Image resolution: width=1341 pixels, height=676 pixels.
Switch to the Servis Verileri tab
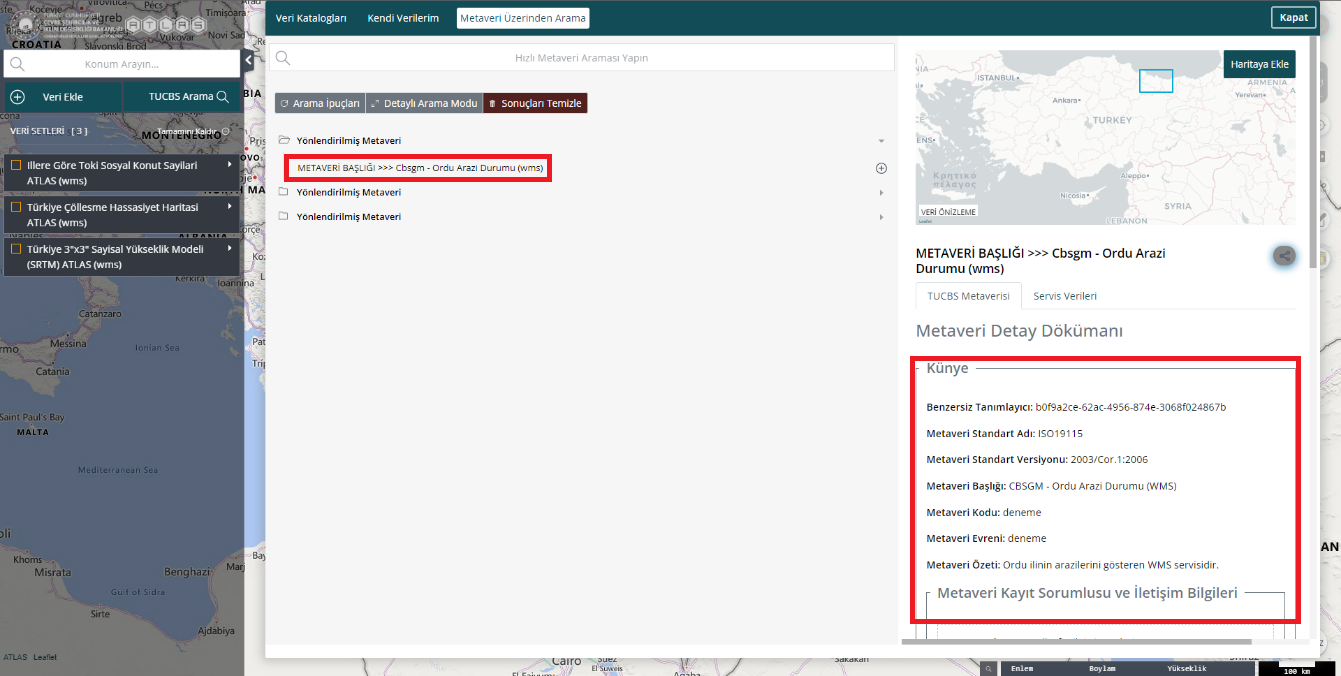[1065, 296]
